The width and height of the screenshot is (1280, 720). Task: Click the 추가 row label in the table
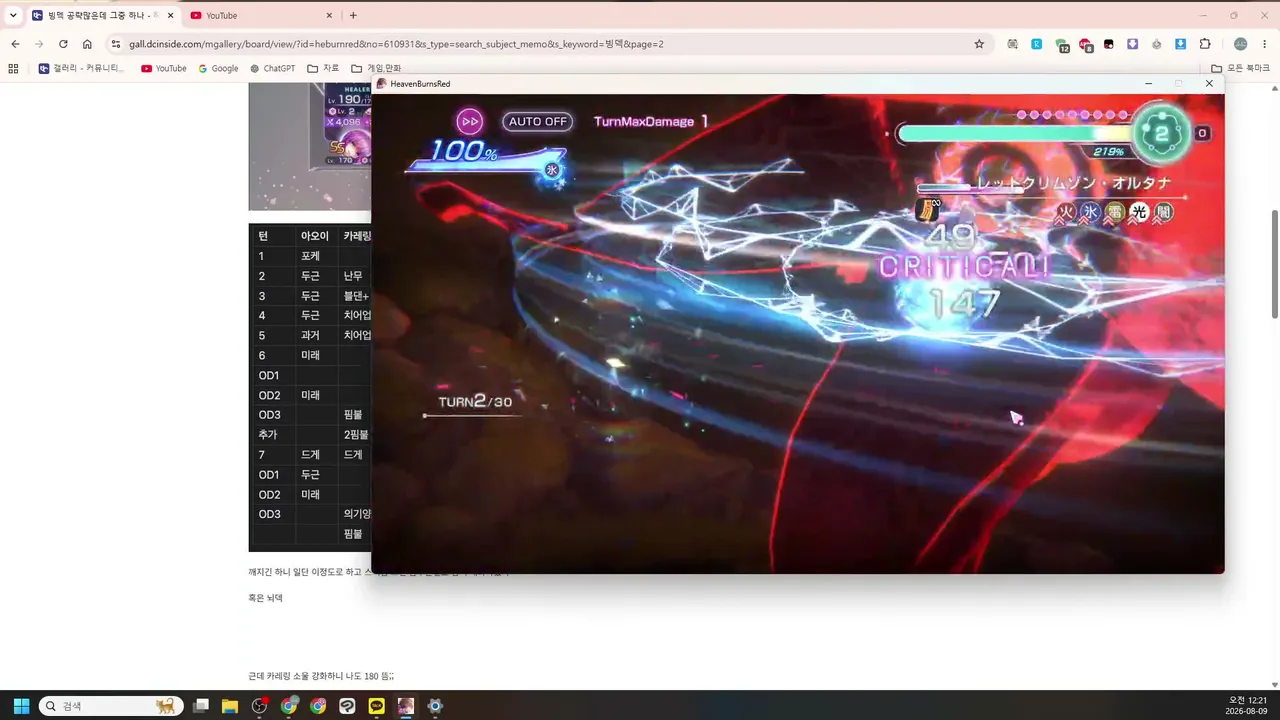[x=267, y=435]
